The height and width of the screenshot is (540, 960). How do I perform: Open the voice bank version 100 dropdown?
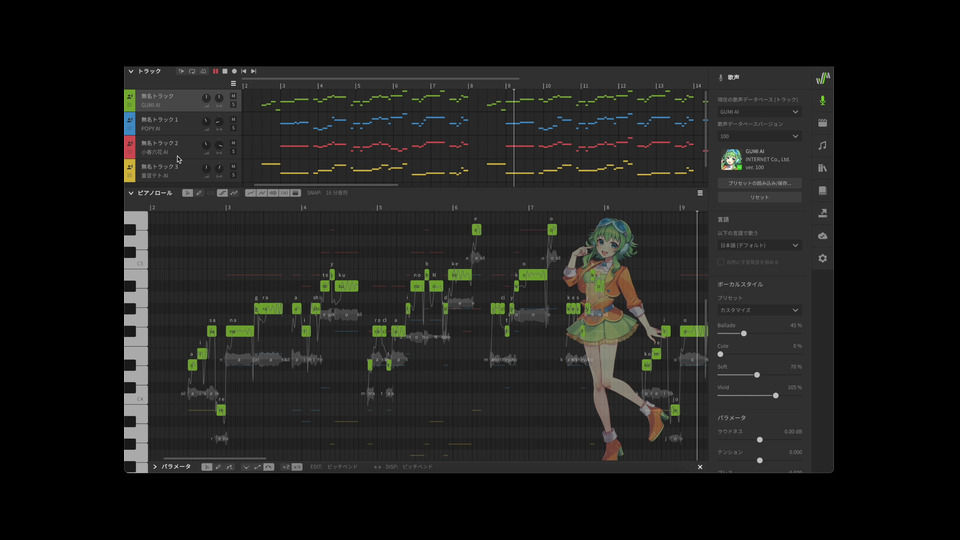759,137
